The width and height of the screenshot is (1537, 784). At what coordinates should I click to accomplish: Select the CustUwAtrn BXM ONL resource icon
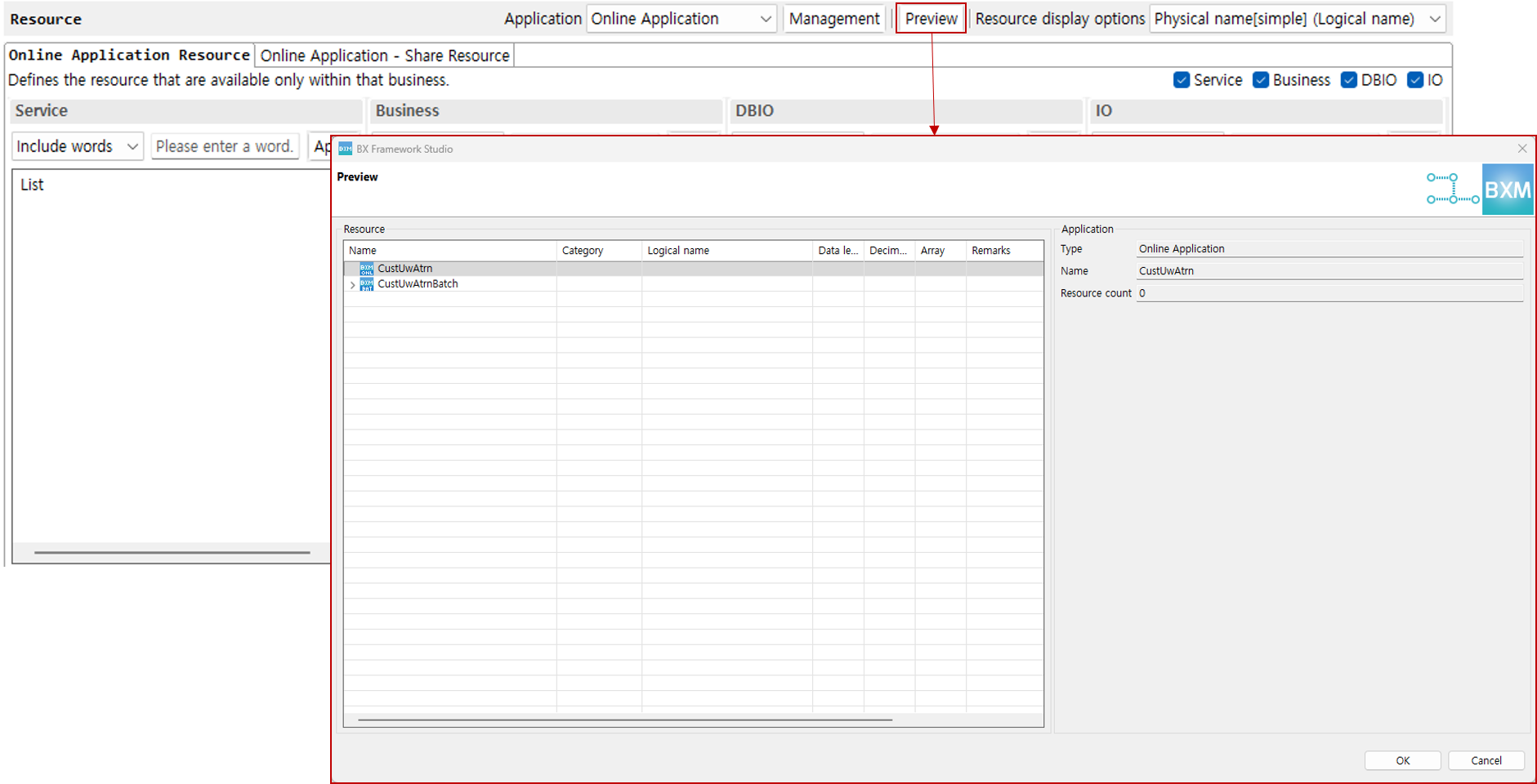[x=368, y=268]
